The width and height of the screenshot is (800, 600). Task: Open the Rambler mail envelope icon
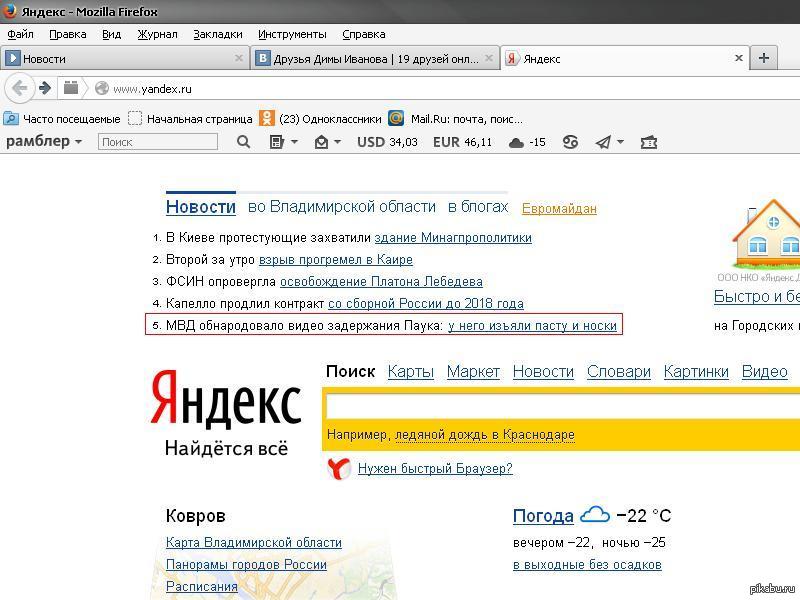pos(321,142)
